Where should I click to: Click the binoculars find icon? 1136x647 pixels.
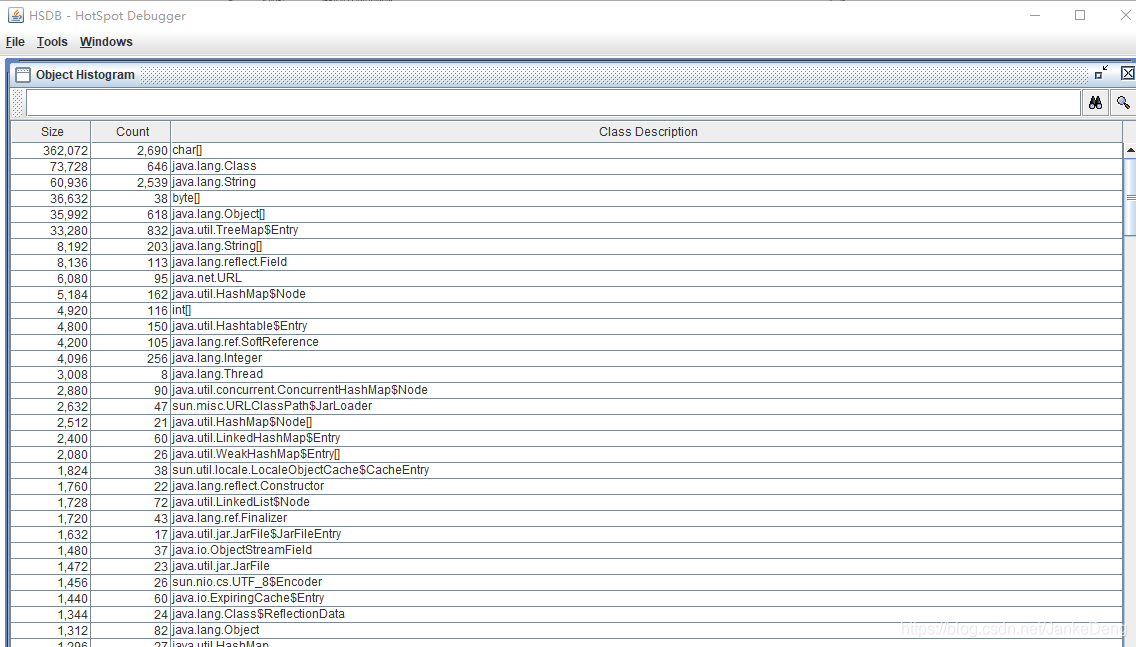pos(1095,103)
